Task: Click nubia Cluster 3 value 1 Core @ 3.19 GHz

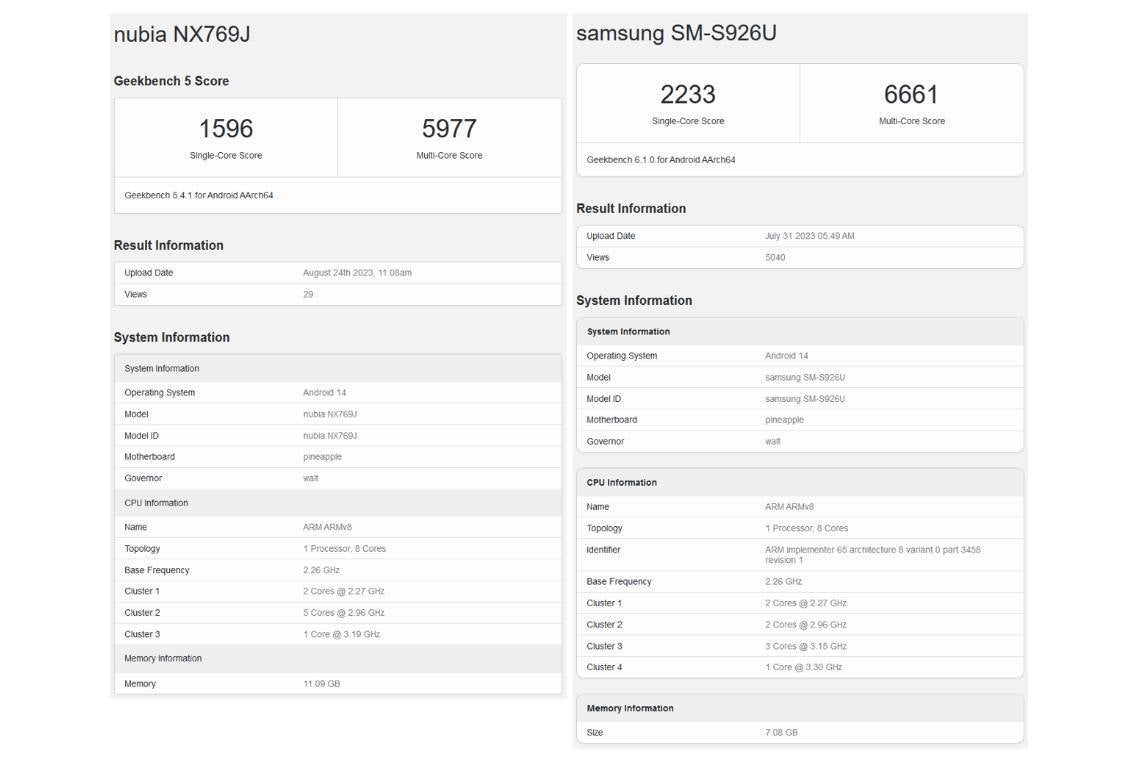Action: pyautogui.click(x=342, y=634)
